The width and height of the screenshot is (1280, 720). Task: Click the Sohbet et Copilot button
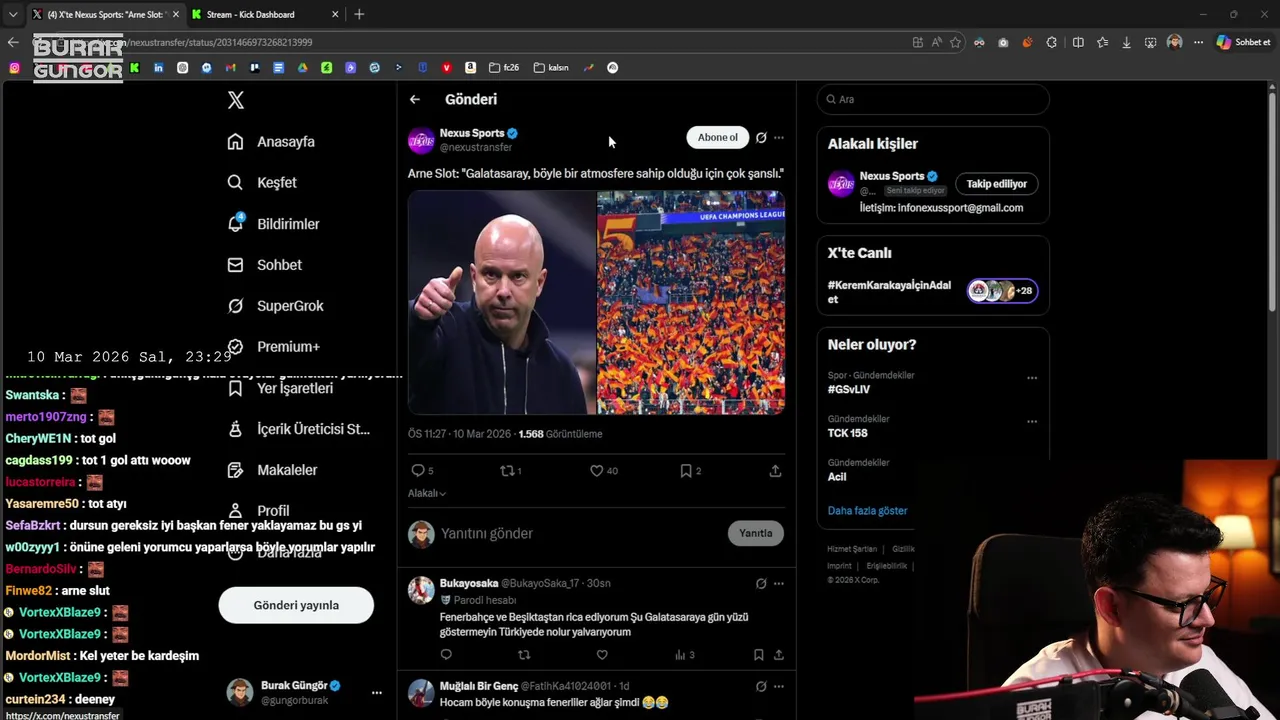point(1243,42)
